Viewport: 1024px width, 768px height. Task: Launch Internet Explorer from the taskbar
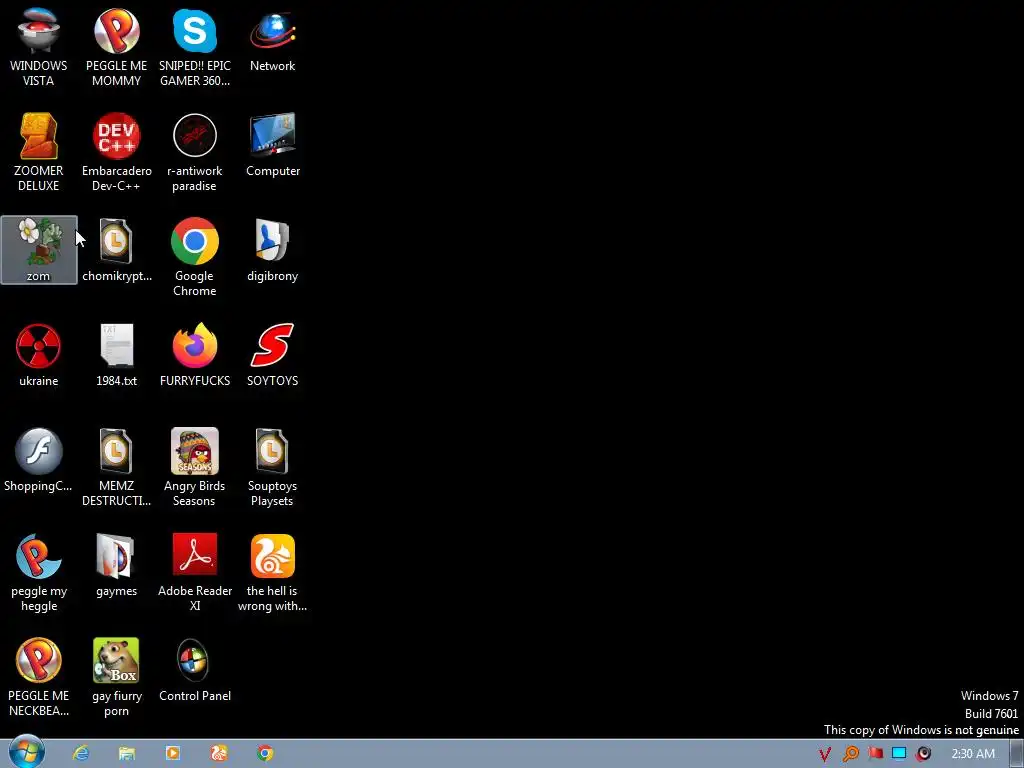(x=81, y=753)
